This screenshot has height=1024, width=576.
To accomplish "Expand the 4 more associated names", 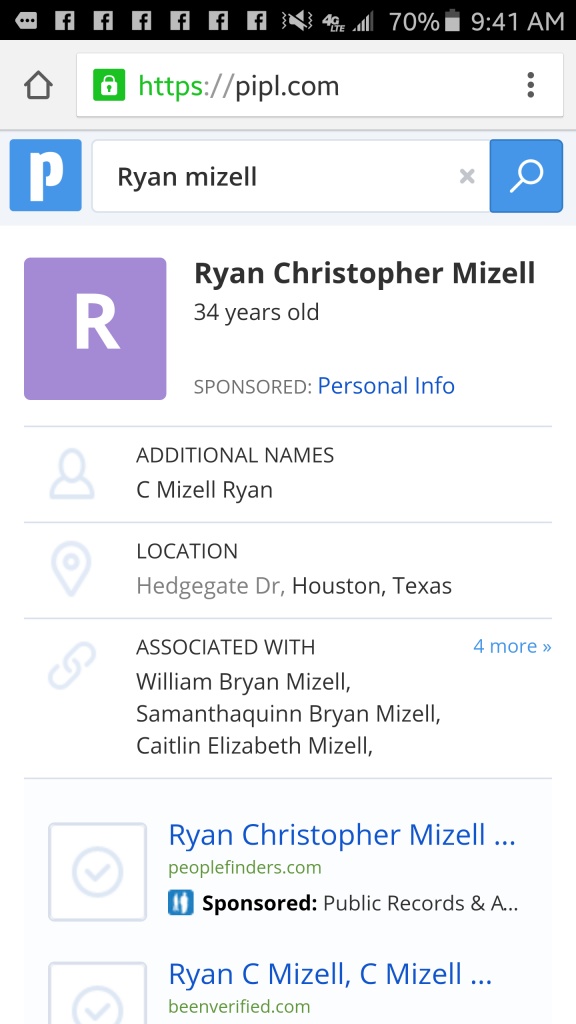I will point(512,646).
